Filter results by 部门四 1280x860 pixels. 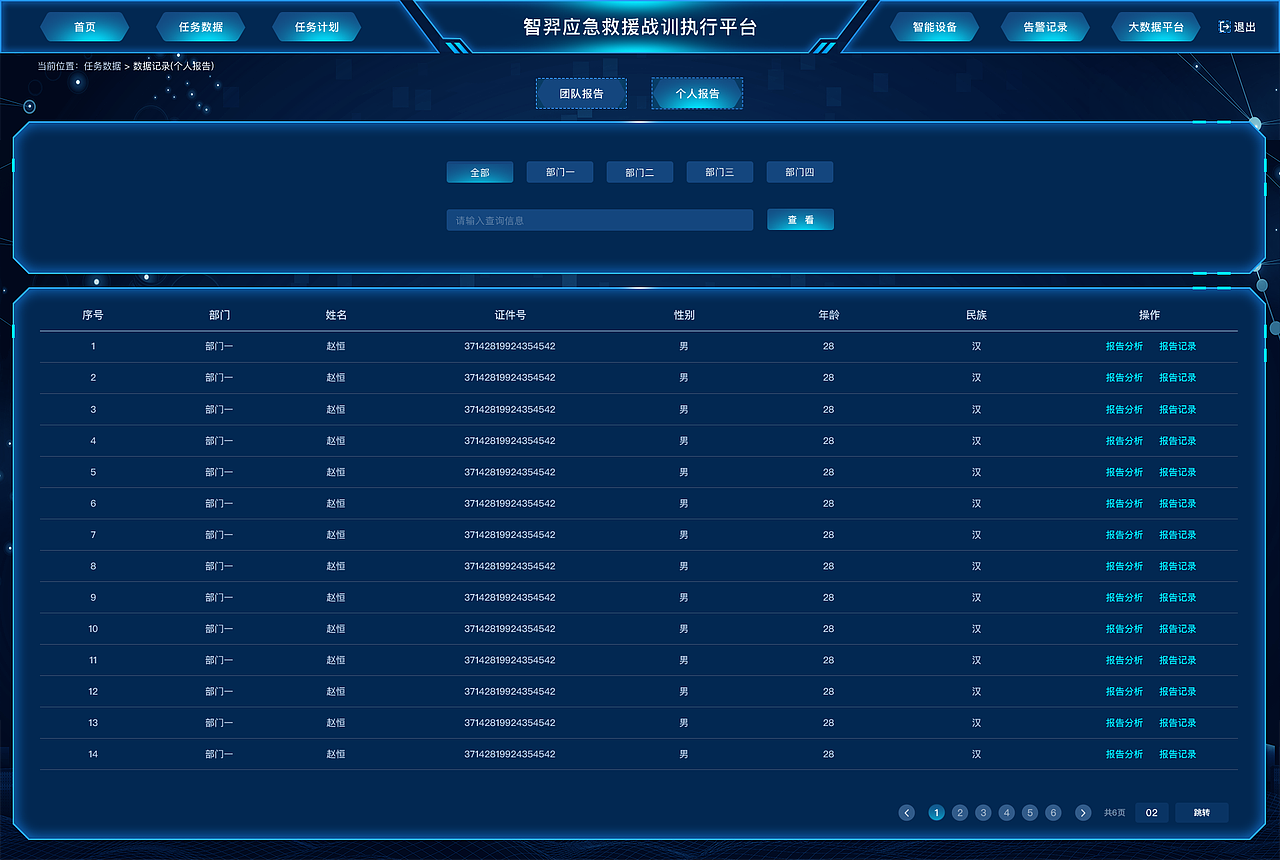[x=799, y=171]
